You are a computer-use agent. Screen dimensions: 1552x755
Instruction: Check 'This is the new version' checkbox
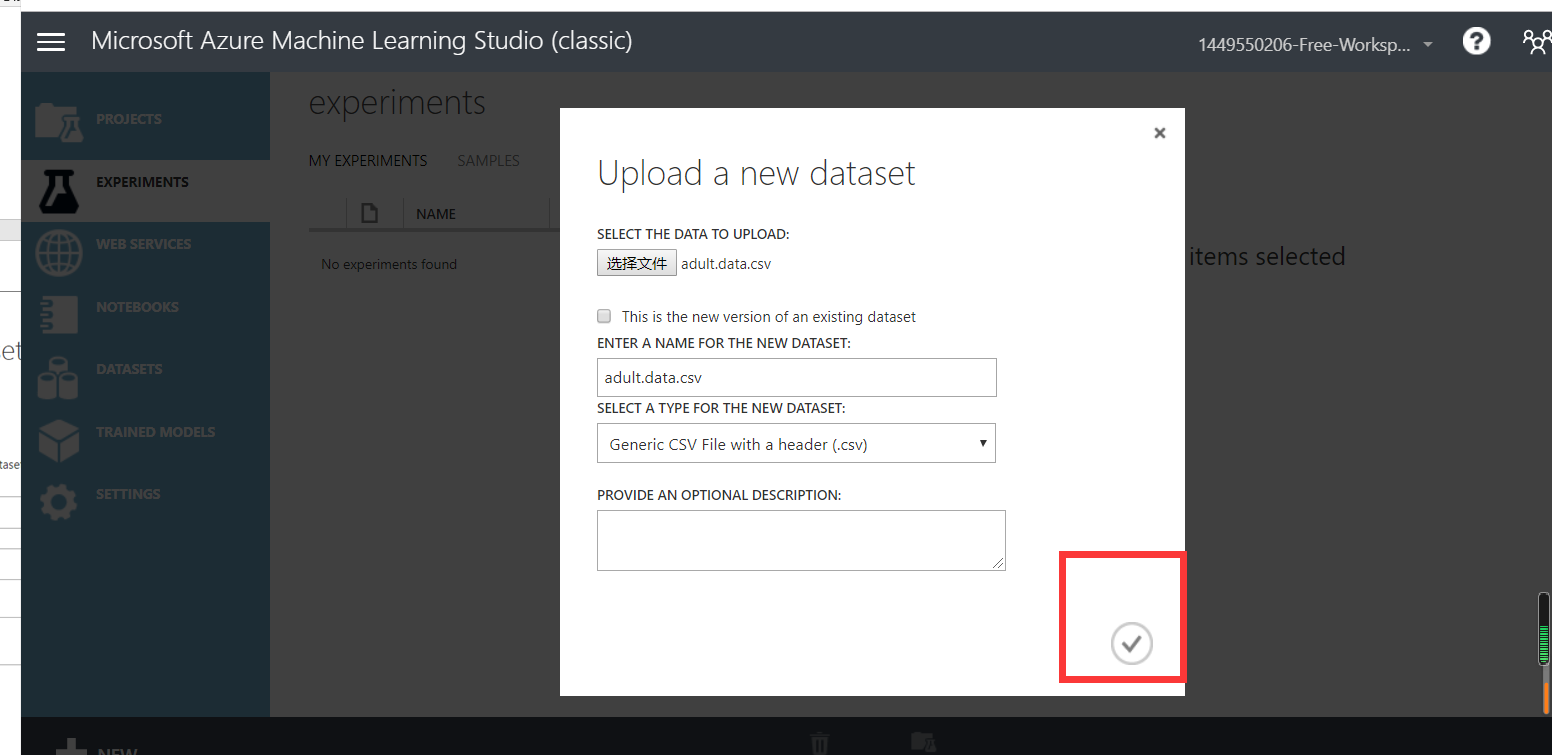pyautogui.click(x=604, y=316)
